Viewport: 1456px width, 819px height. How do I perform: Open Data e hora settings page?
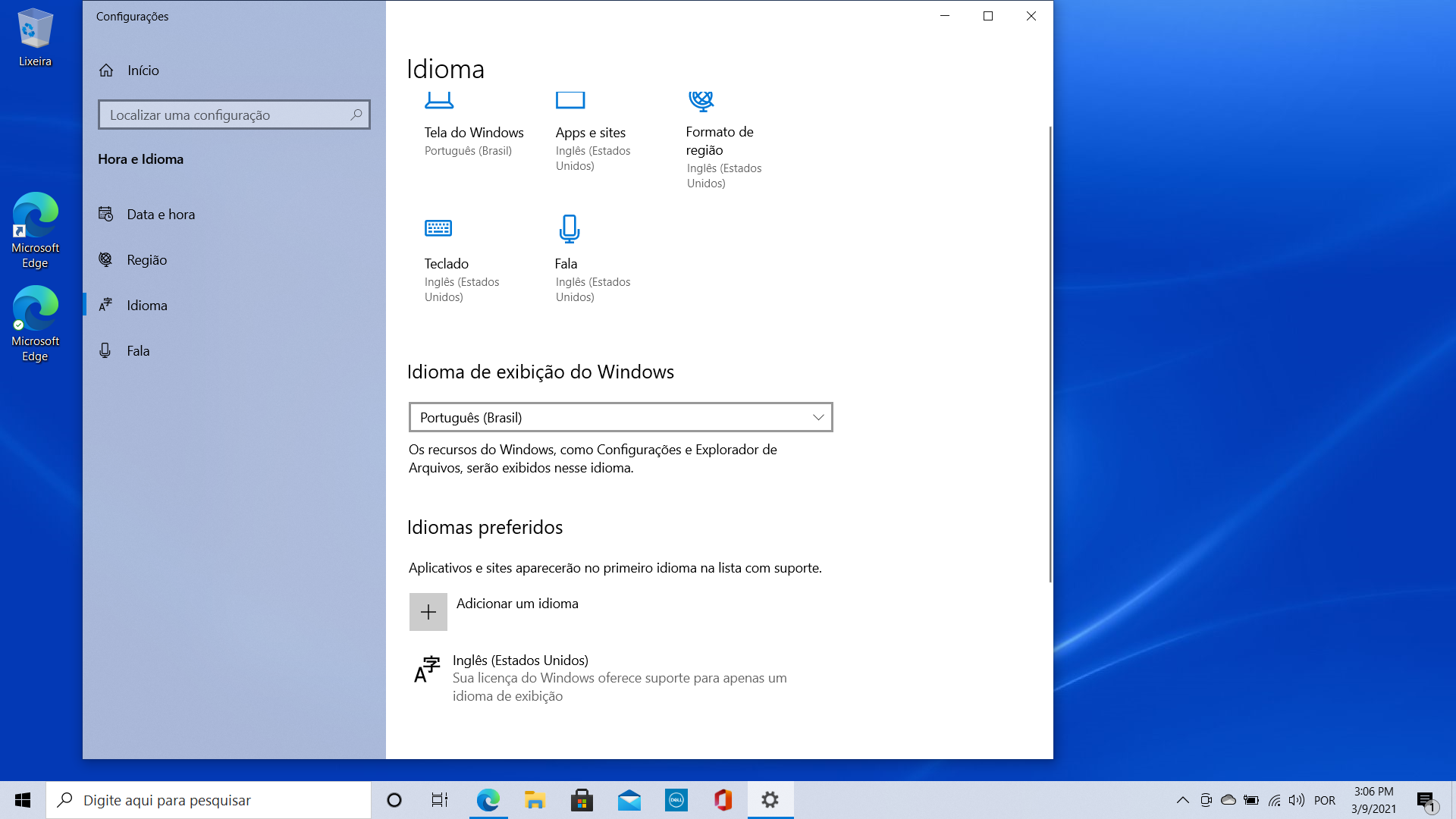pyautogui.click(x=161, y=215)
